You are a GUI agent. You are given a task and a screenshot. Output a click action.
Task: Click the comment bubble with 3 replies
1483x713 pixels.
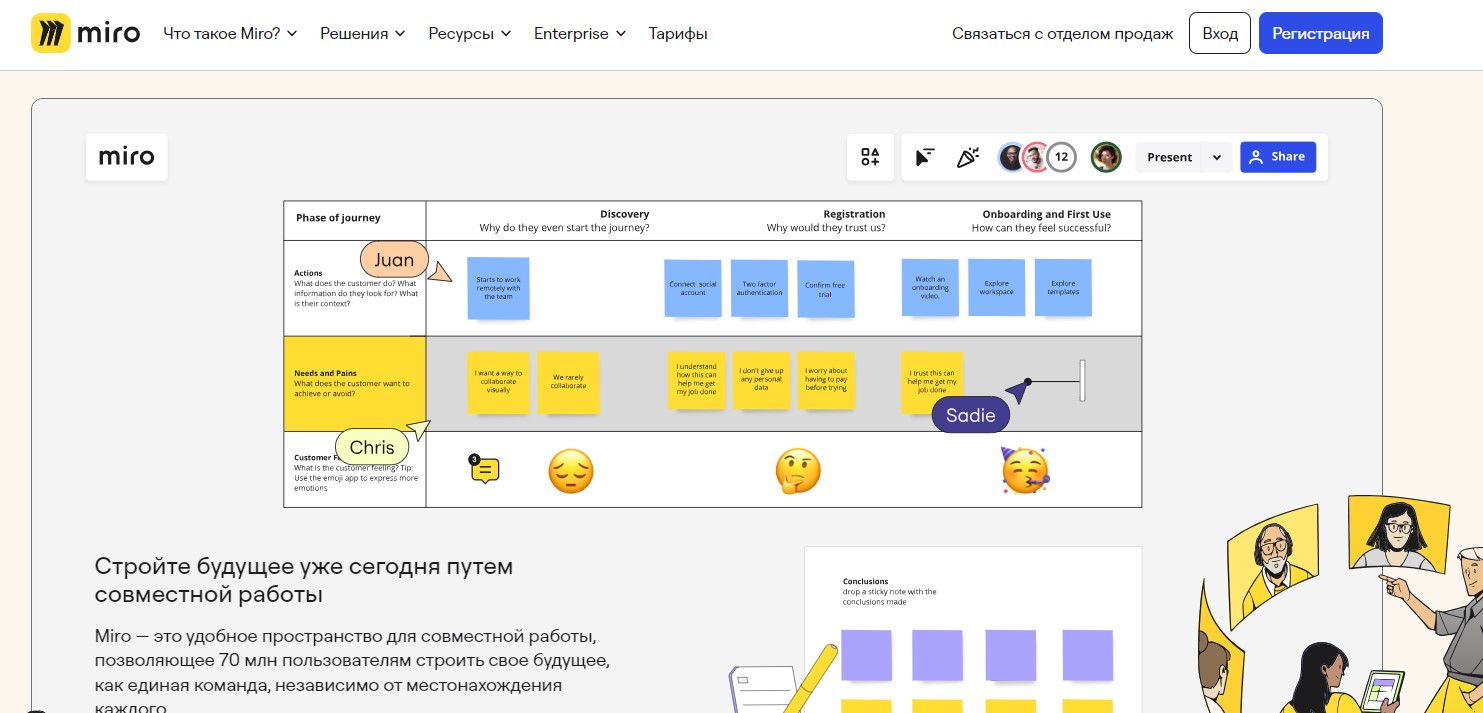coord(485,470)
